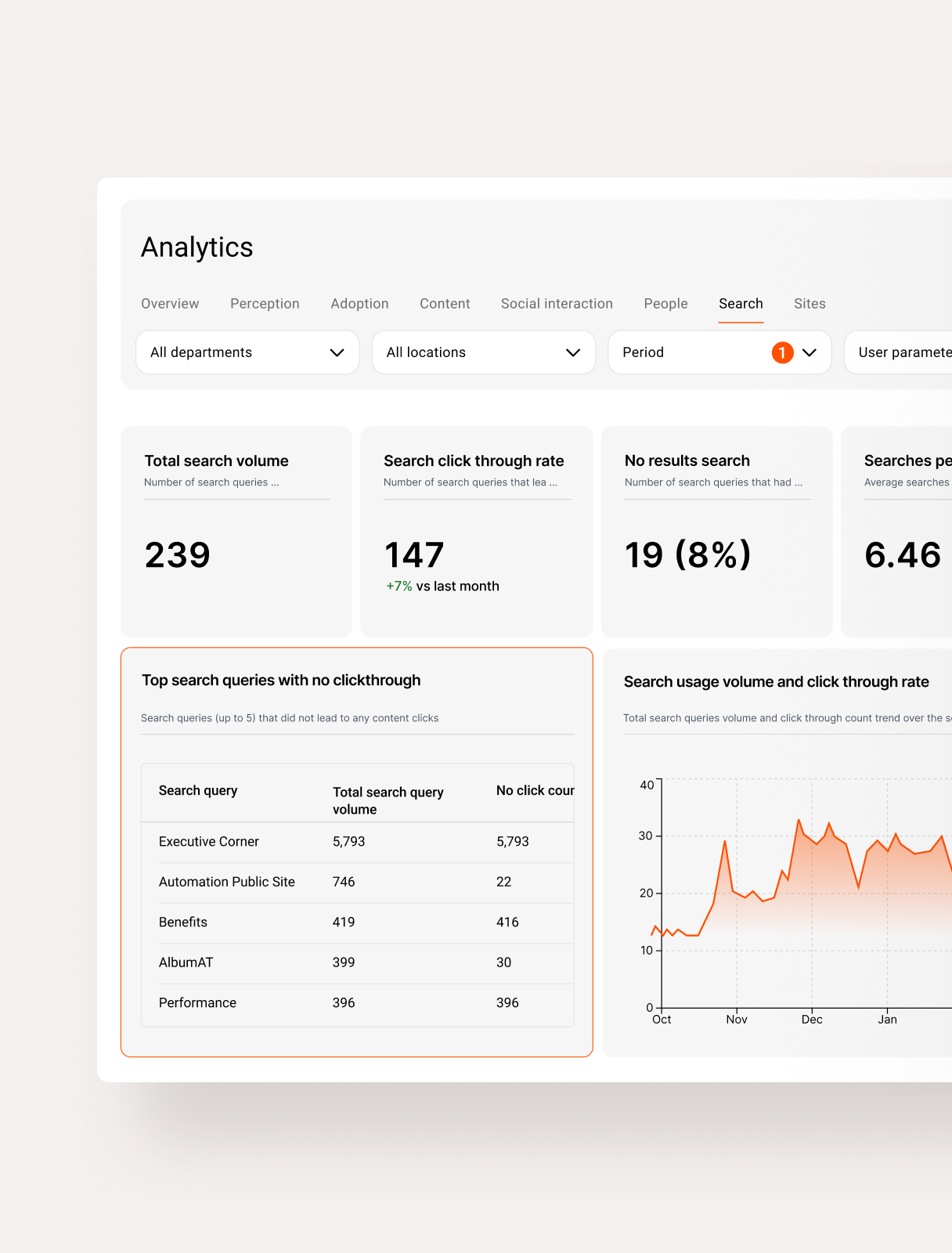Click the chevron in All departments dropdown

click(x=337, y=352)
